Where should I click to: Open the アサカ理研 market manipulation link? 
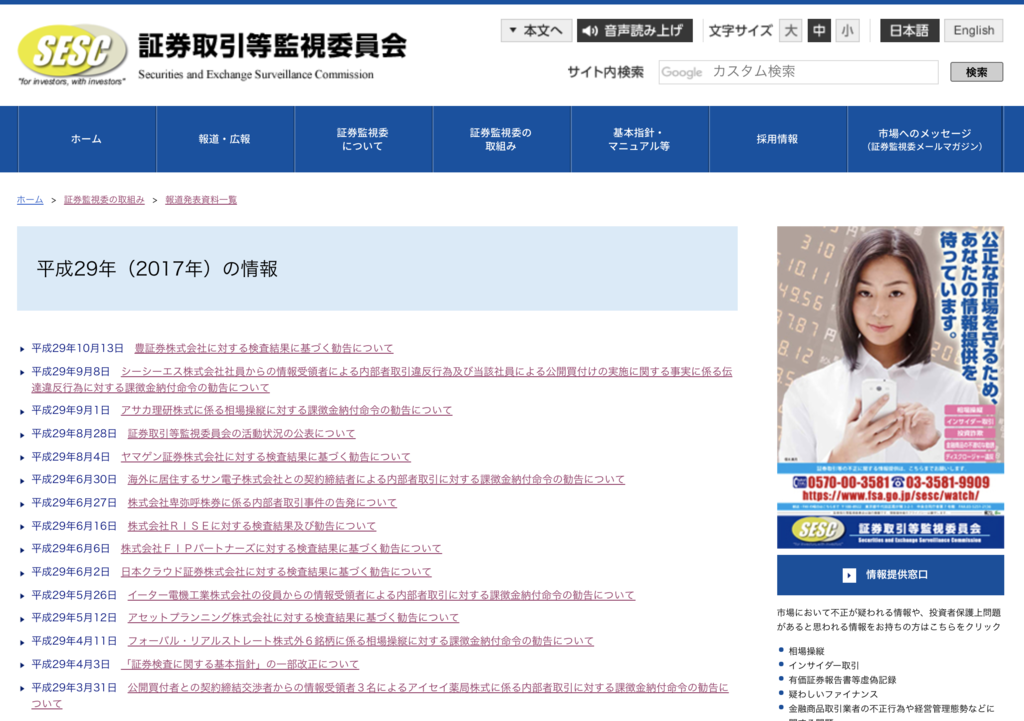click(286, 410)
